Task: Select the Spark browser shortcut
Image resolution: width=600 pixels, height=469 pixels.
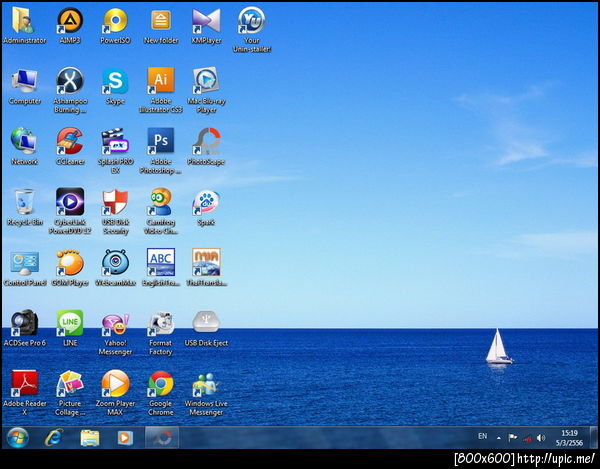Action: point(206,202)
